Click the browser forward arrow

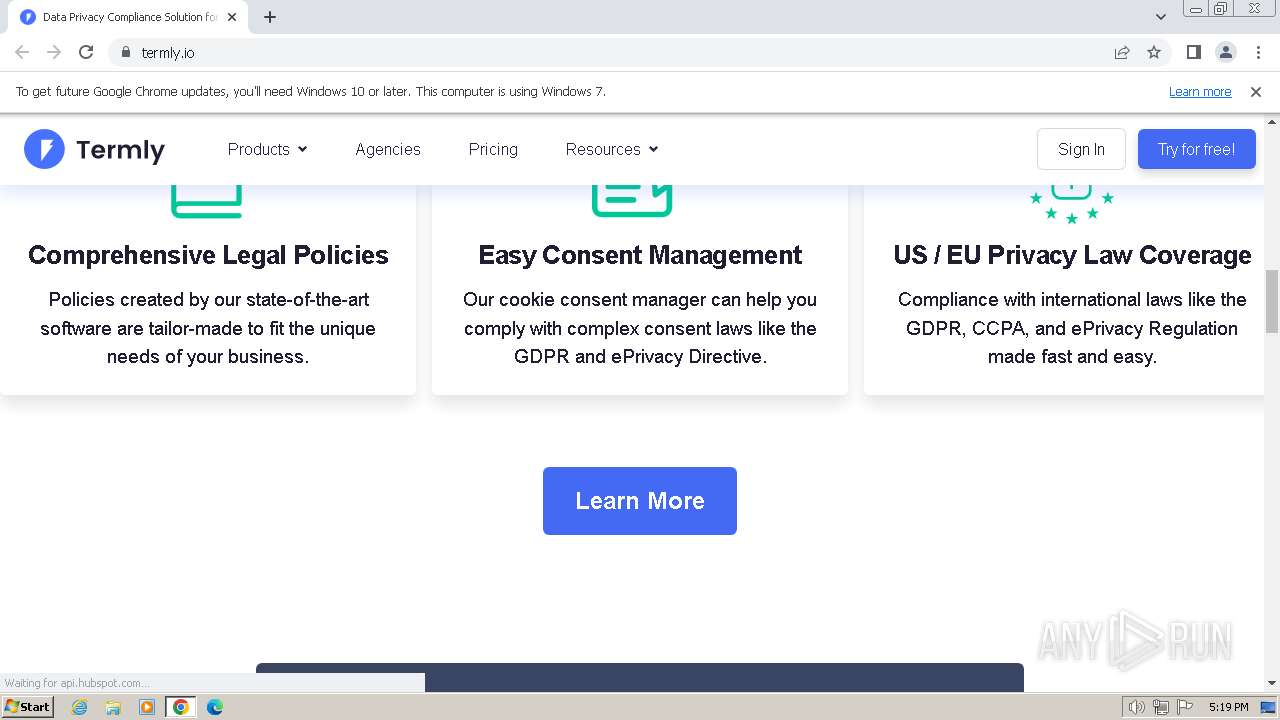[54, 52]
